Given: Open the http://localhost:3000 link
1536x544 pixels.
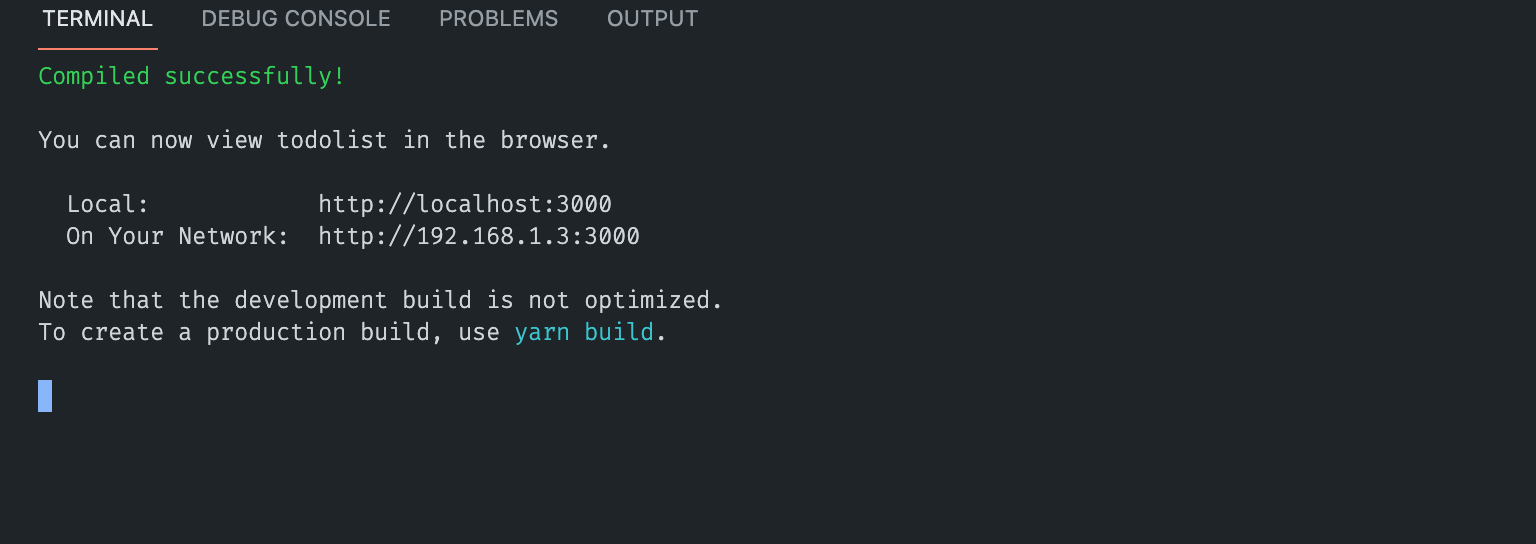Looking at the screenshot, I should point(465,205).
